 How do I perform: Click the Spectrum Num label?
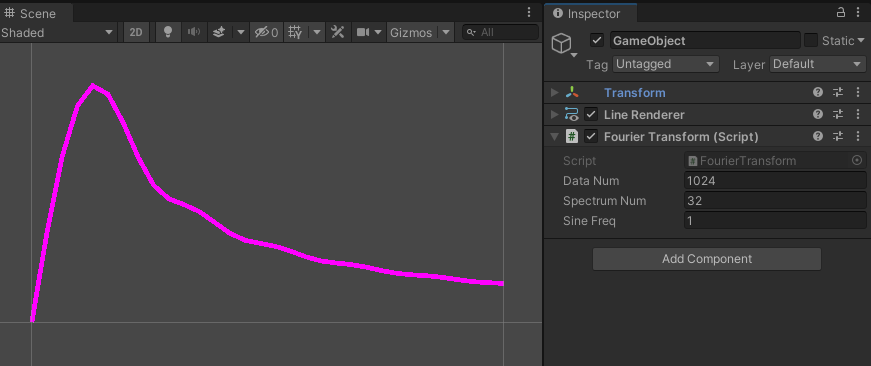(x=604, y=200)
